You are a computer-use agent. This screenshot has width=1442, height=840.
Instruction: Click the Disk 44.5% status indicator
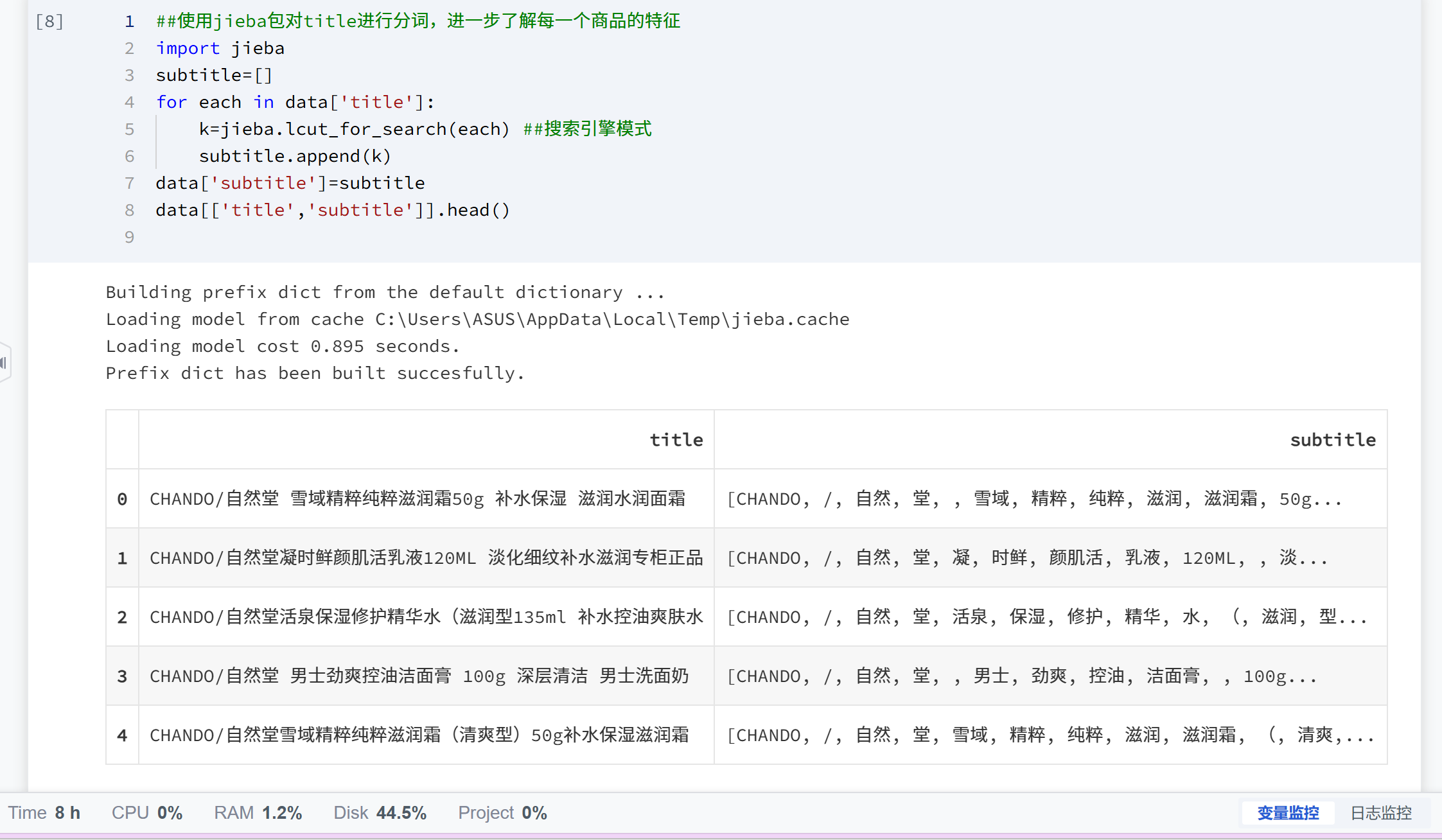pos(380,813)
